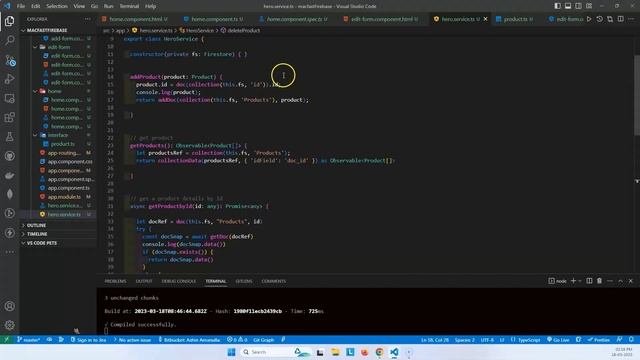Open the timeline history icon in editor toolbar
The width and height of the screenshot is (640, 360).
click(600, 19)
